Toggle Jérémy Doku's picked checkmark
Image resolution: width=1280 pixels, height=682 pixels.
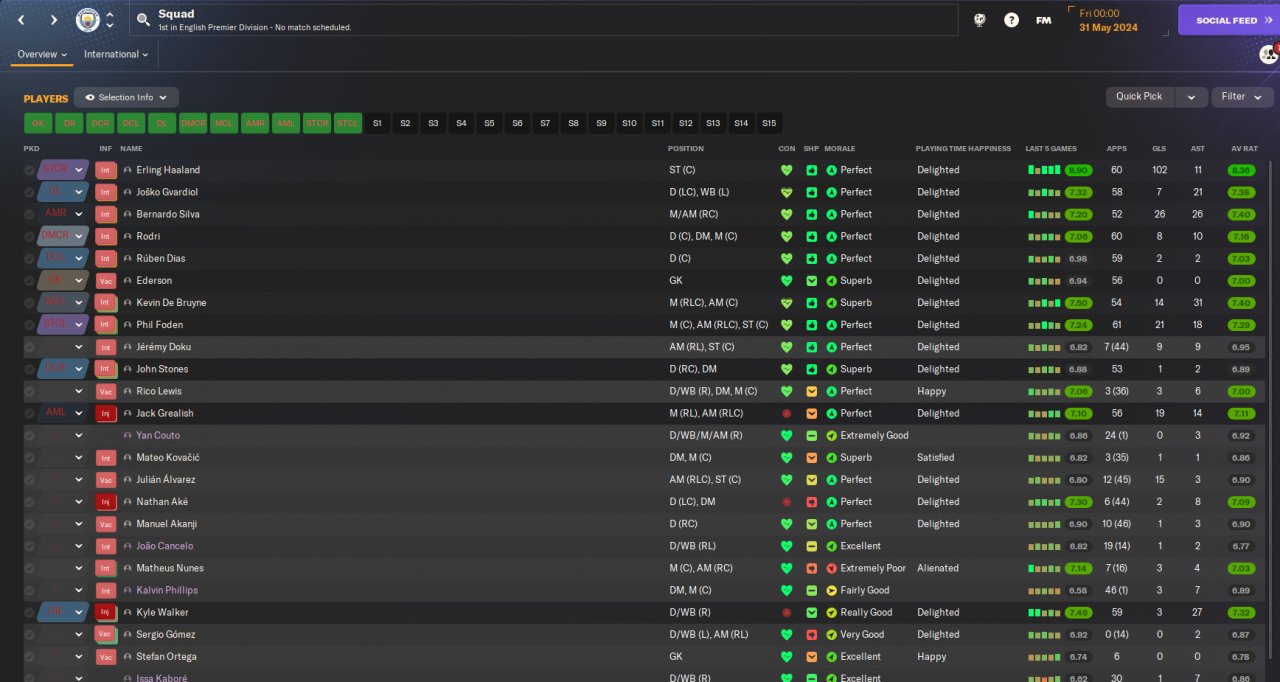29,347
